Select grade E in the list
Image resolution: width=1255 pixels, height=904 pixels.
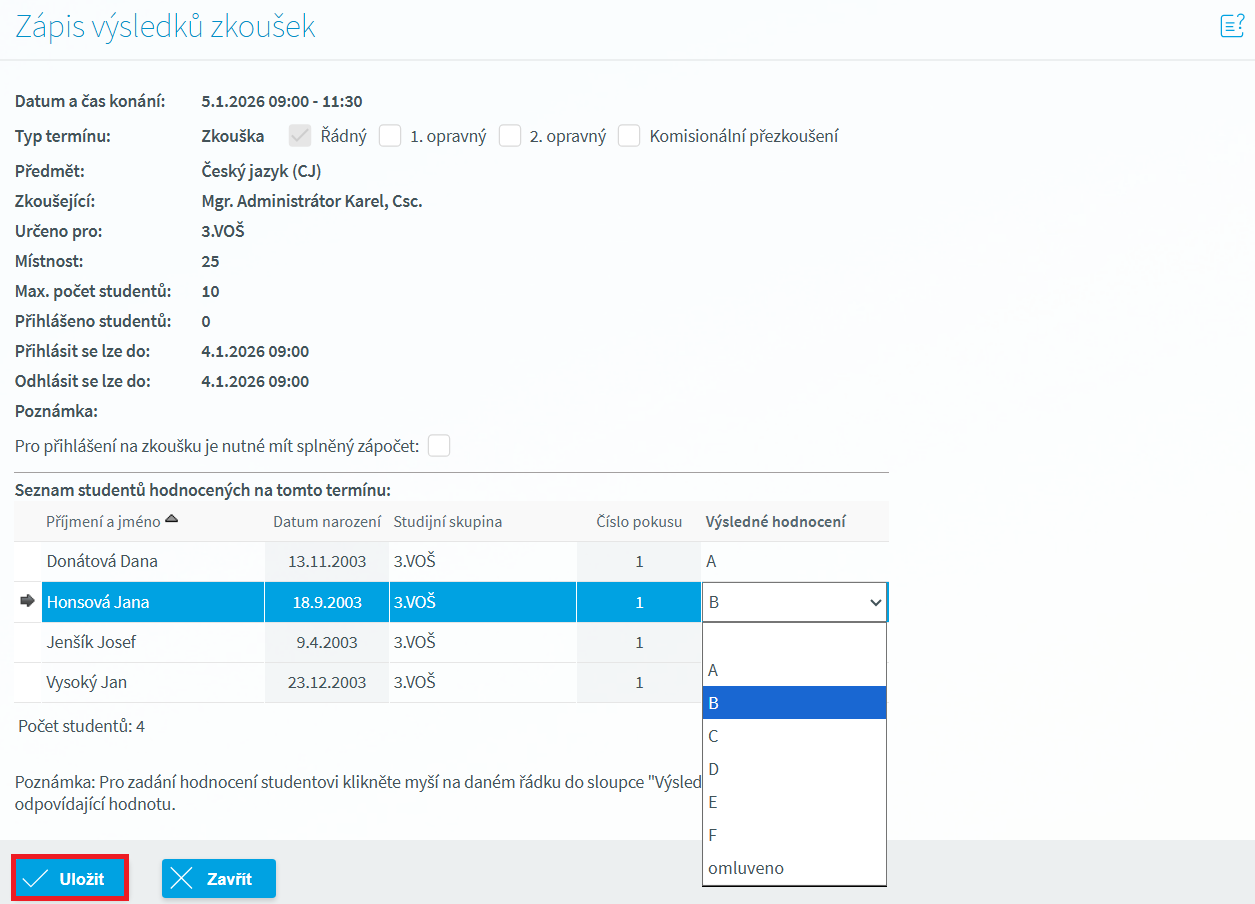click(794, 802)
